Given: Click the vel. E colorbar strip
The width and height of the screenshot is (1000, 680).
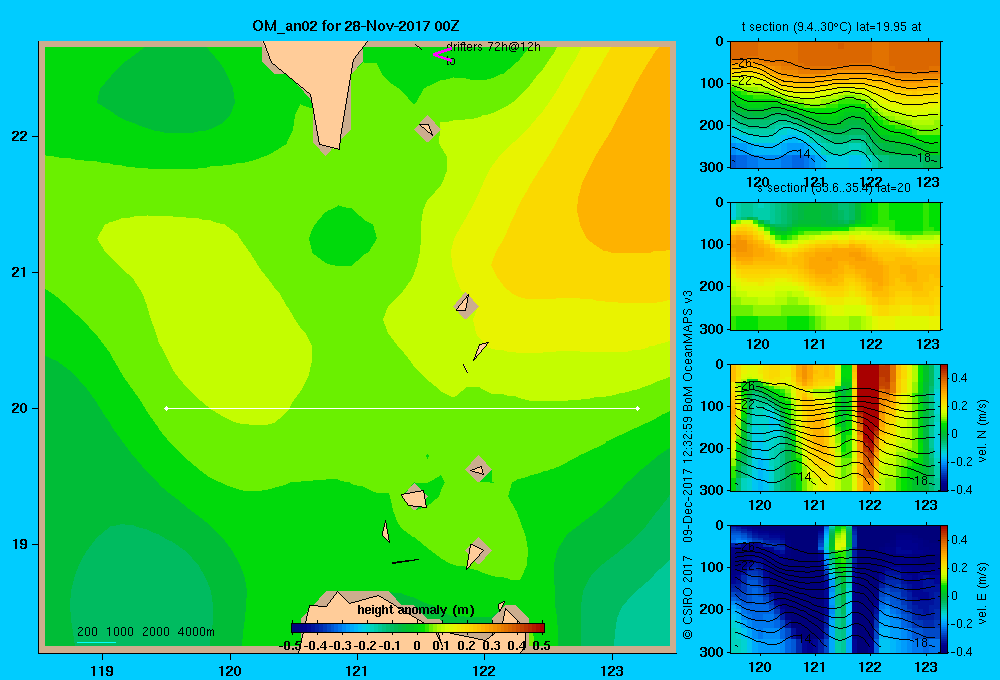Looking at the screenshot, I should tap(944, 589).
